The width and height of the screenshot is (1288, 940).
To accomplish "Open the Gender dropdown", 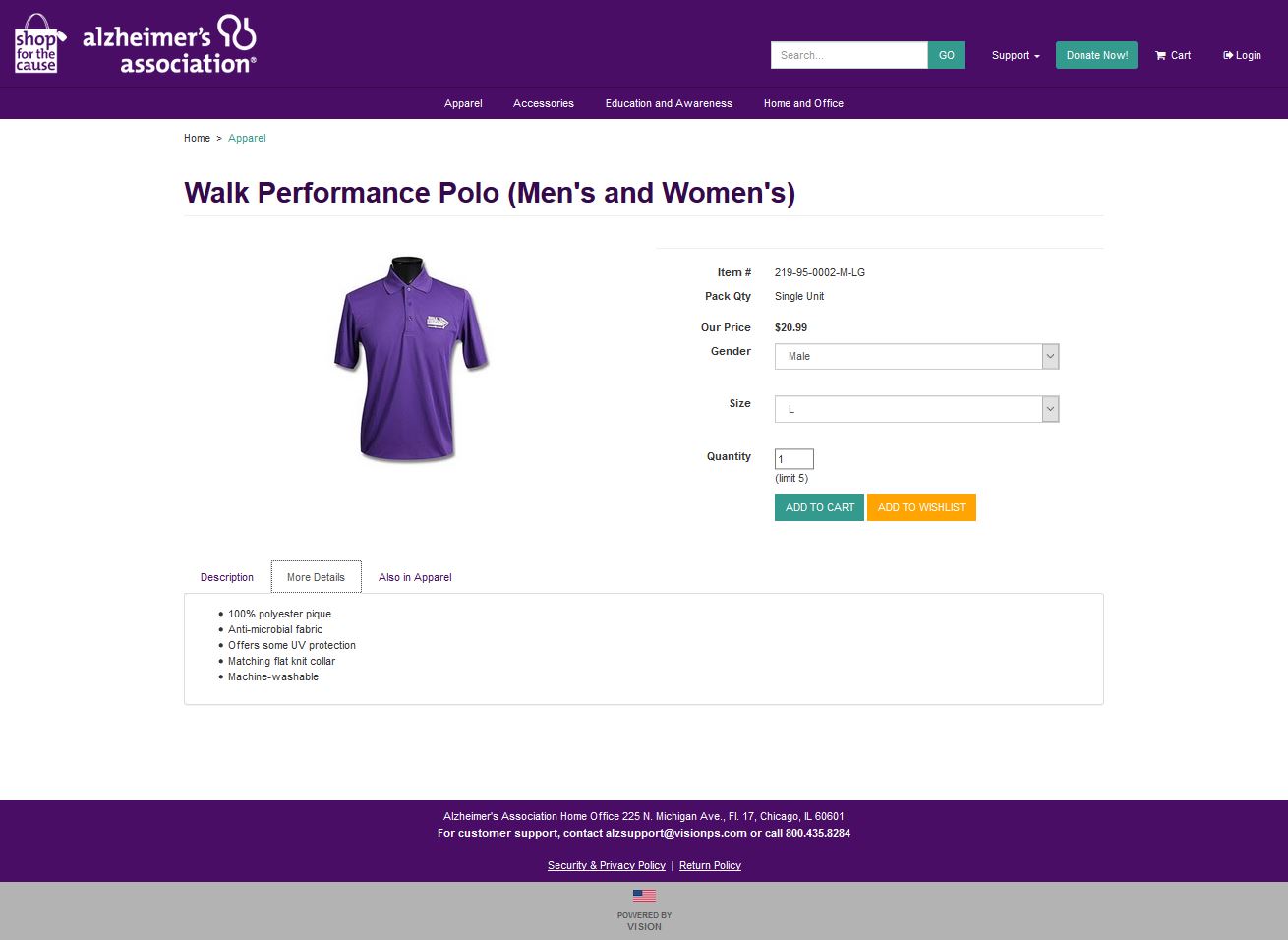I will 915,356.
